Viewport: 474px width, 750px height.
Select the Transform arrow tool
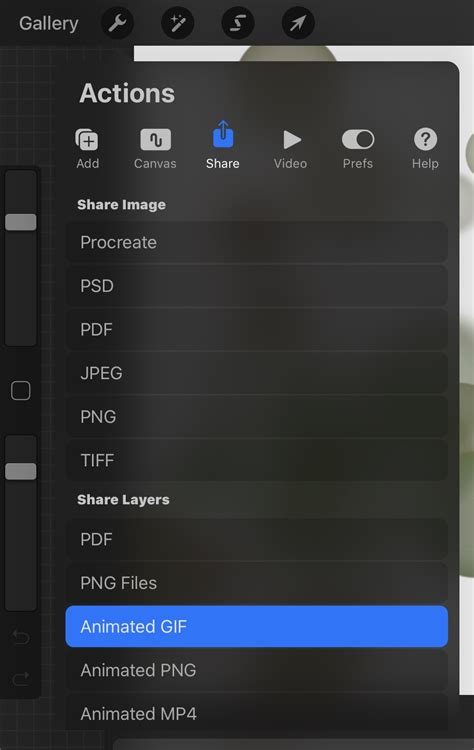(298, 22)
